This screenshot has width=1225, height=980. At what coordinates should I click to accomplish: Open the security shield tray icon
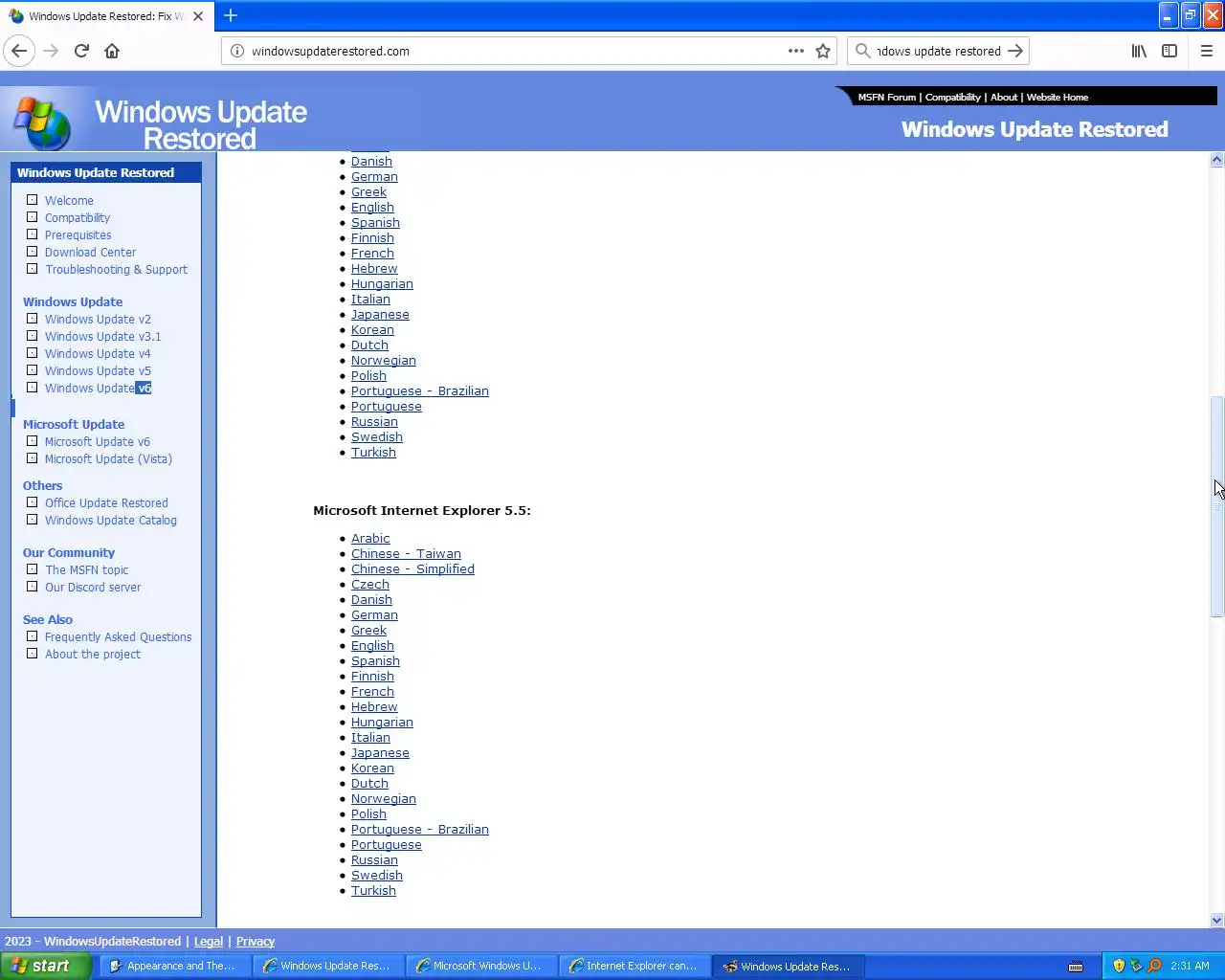pos(1119,966)
